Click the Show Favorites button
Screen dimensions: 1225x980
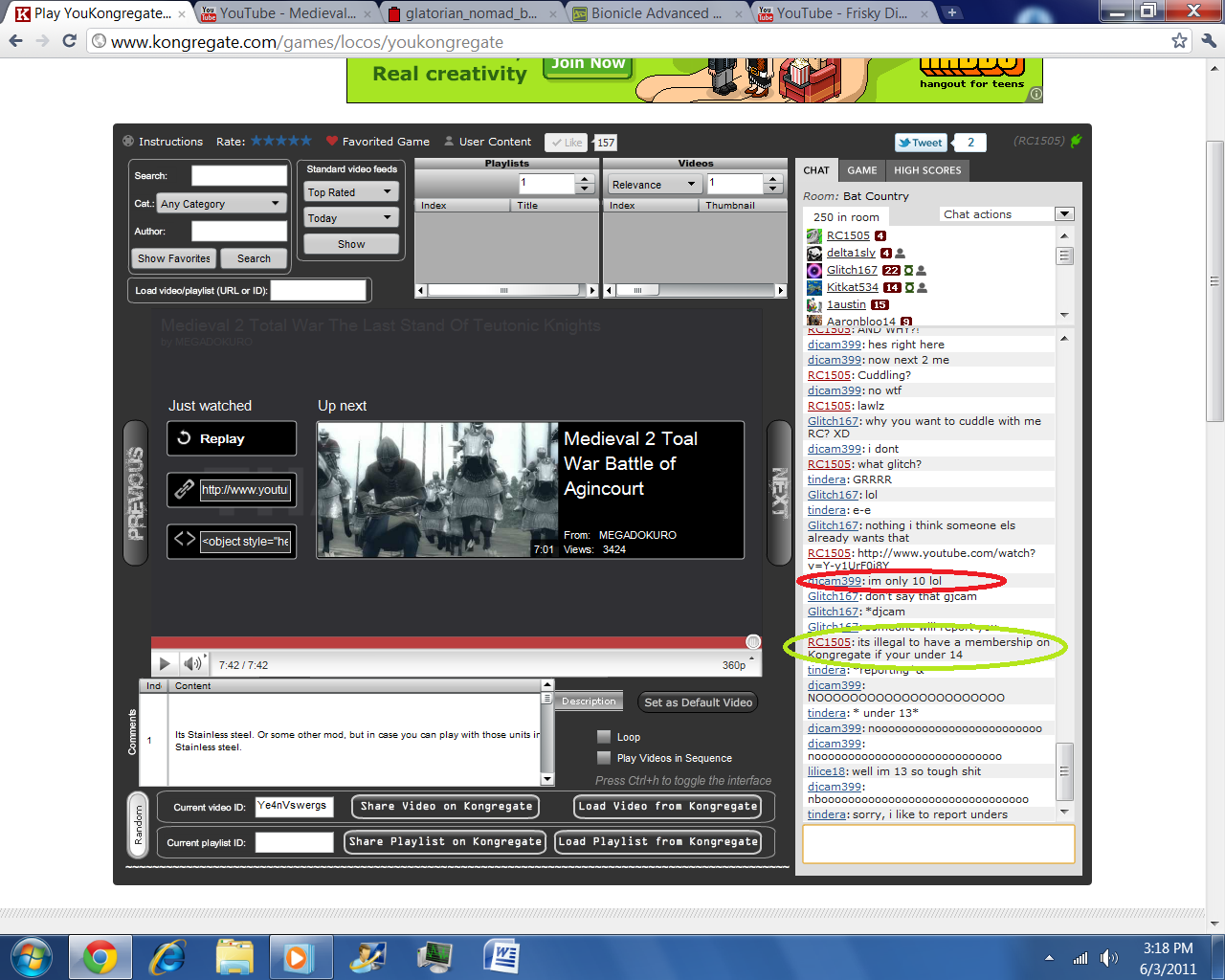click(174, 258)
